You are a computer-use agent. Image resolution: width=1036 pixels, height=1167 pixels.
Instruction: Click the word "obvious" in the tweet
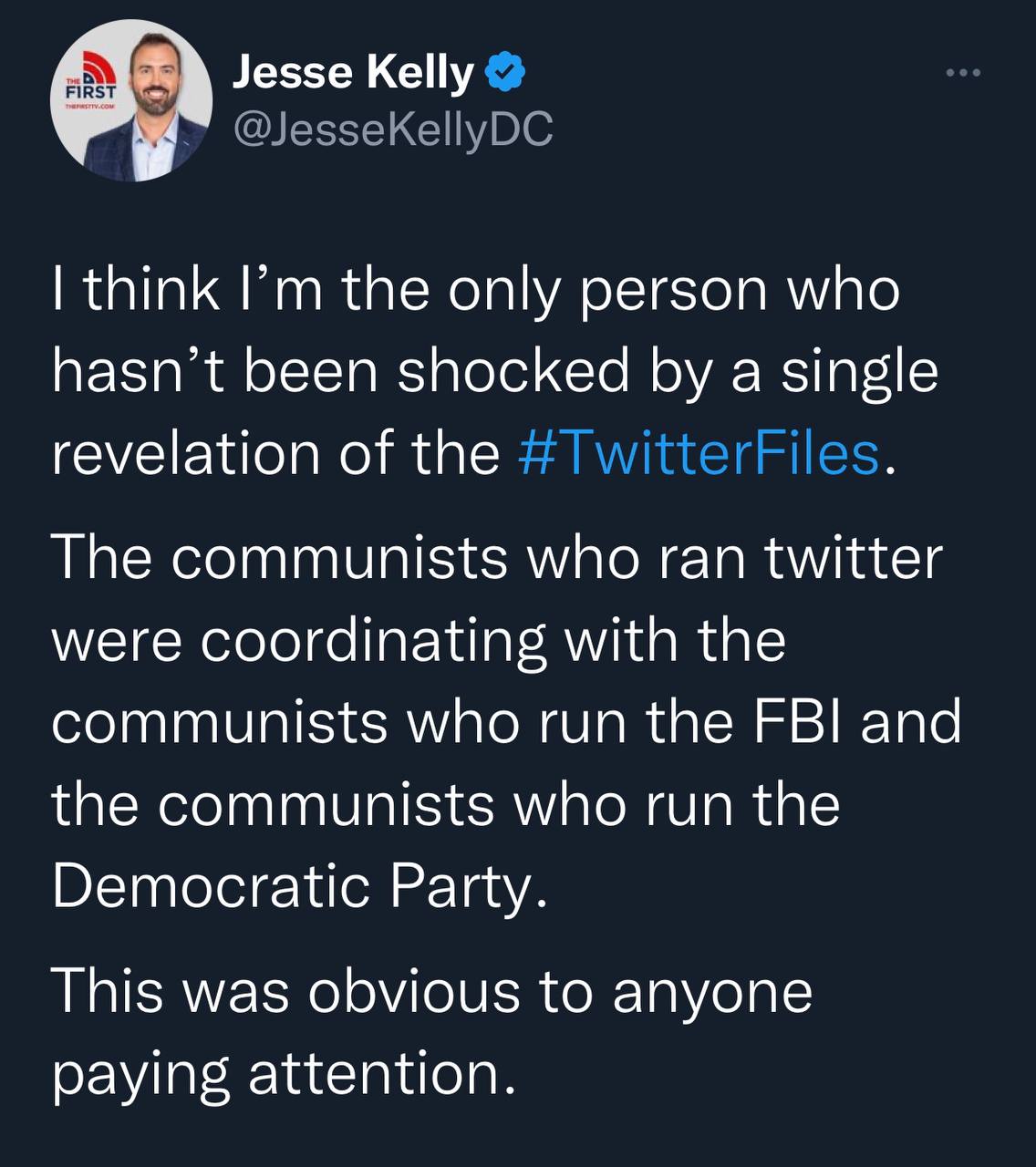414,990
